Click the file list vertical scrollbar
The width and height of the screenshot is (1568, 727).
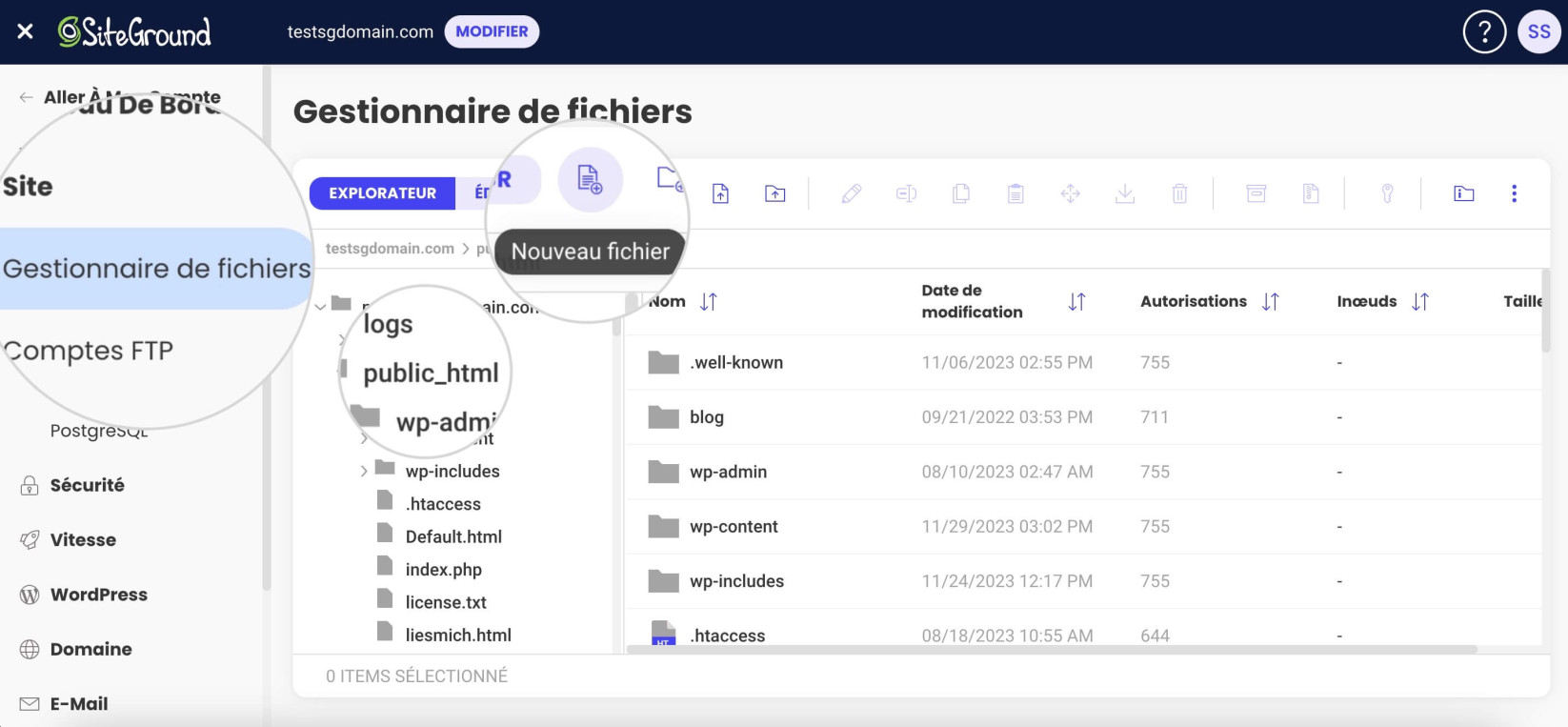[1546, 311]
